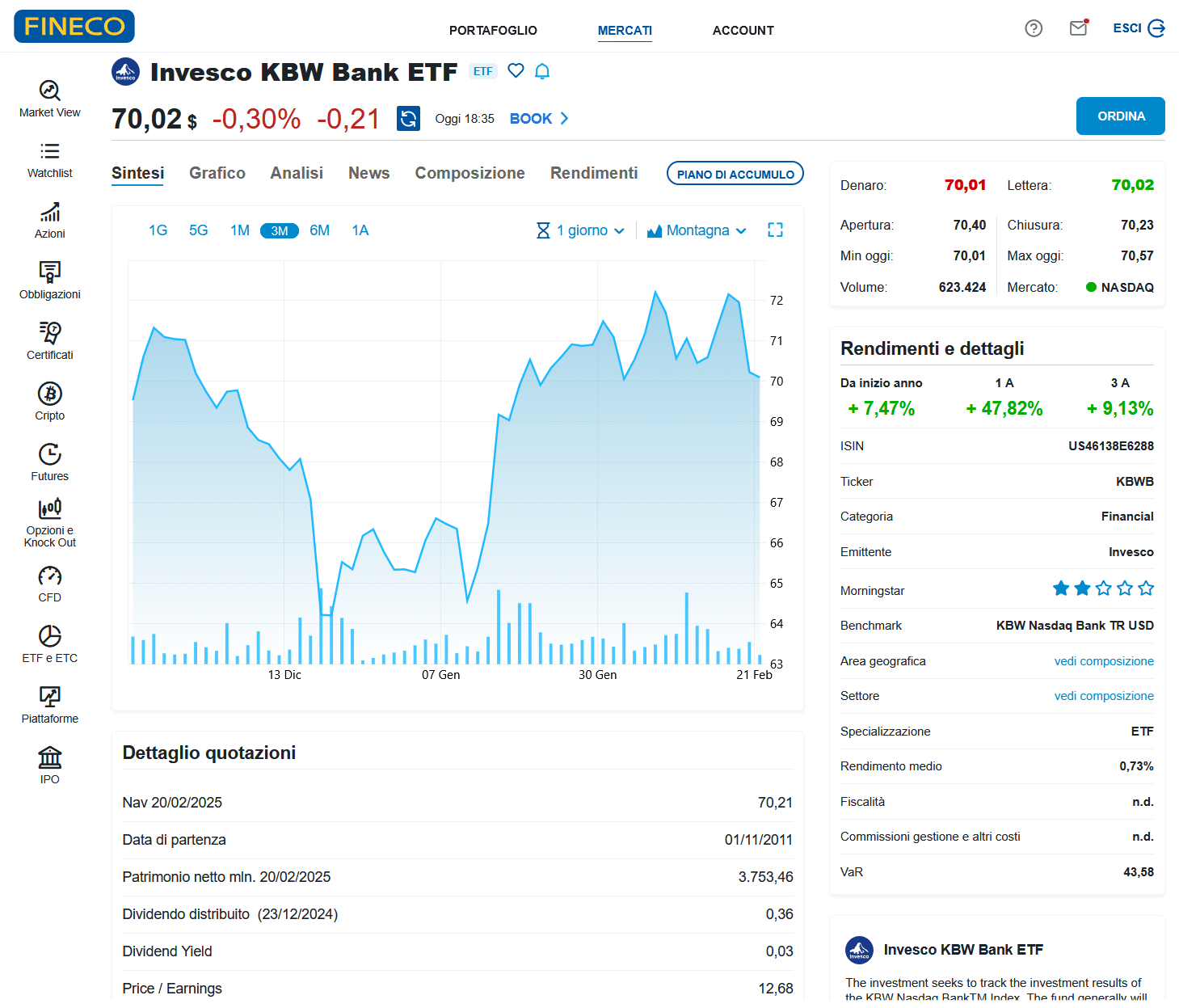Switch to the Grafico tab
Screen dimensions: 1179x1008
[217, 173]
